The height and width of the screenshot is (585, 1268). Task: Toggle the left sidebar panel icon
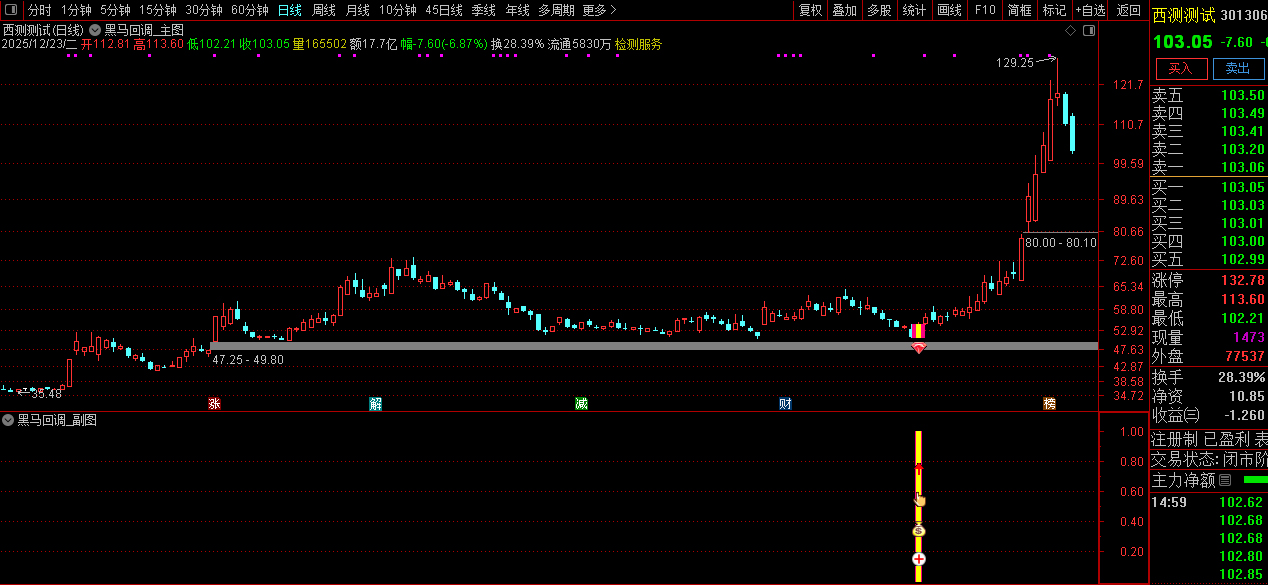[x=10, y=10]
